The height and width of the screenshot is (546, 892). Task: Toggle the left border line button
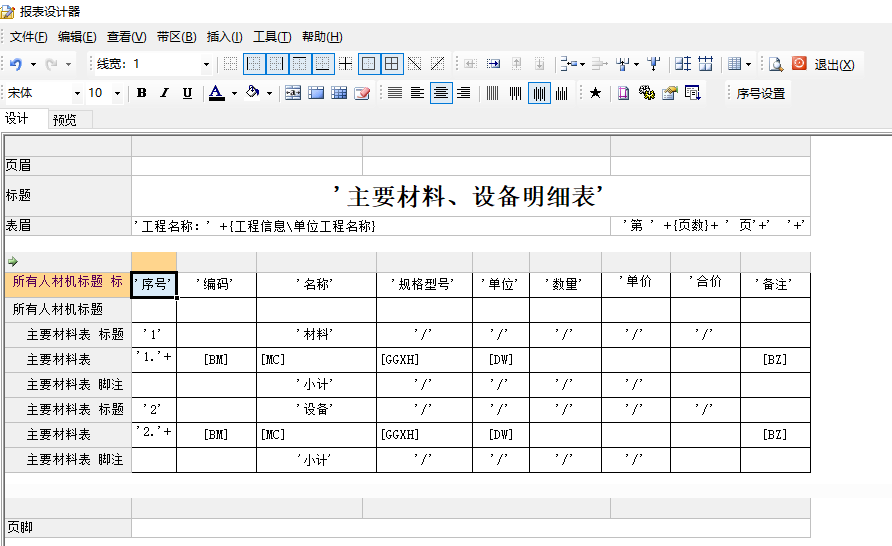(254, 64)
